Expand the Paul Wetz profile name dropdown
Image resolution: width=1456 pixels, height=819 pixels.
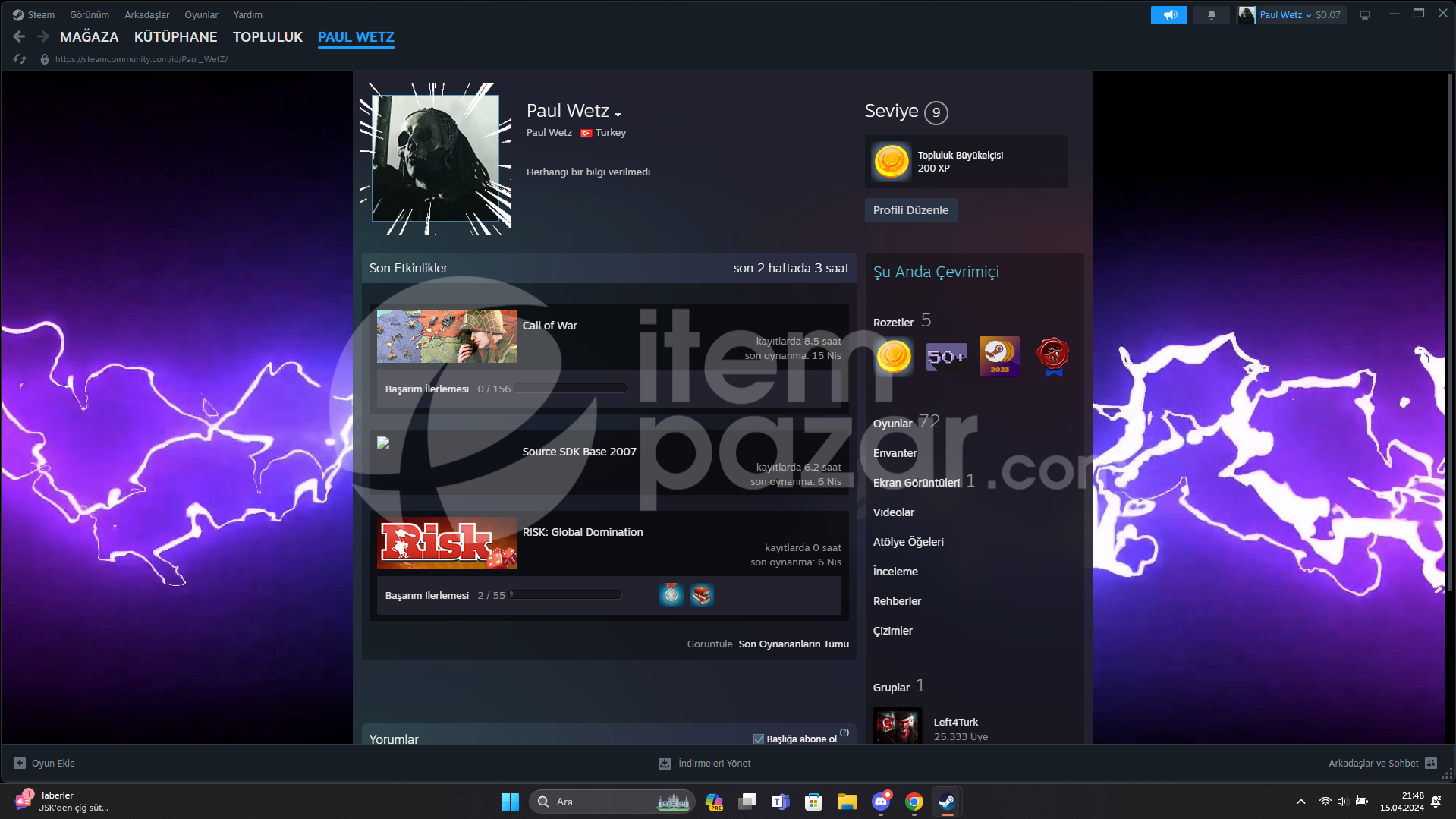coord(618,115)
